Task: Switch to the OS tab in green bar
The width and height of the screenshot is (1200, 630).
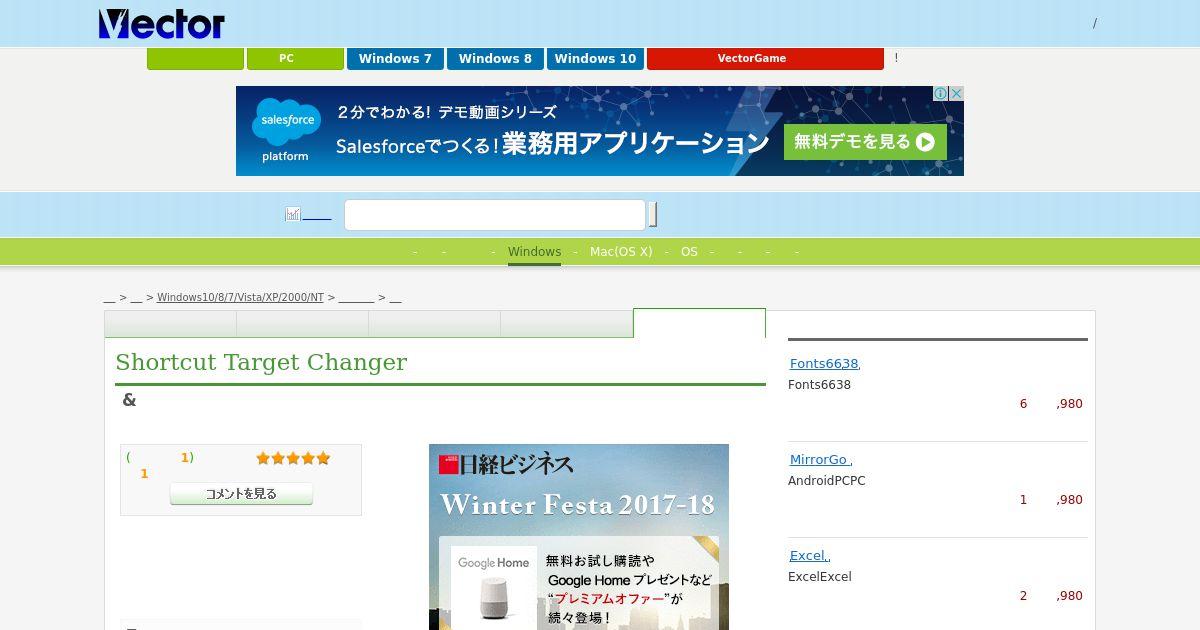Action: pos(689,252)
